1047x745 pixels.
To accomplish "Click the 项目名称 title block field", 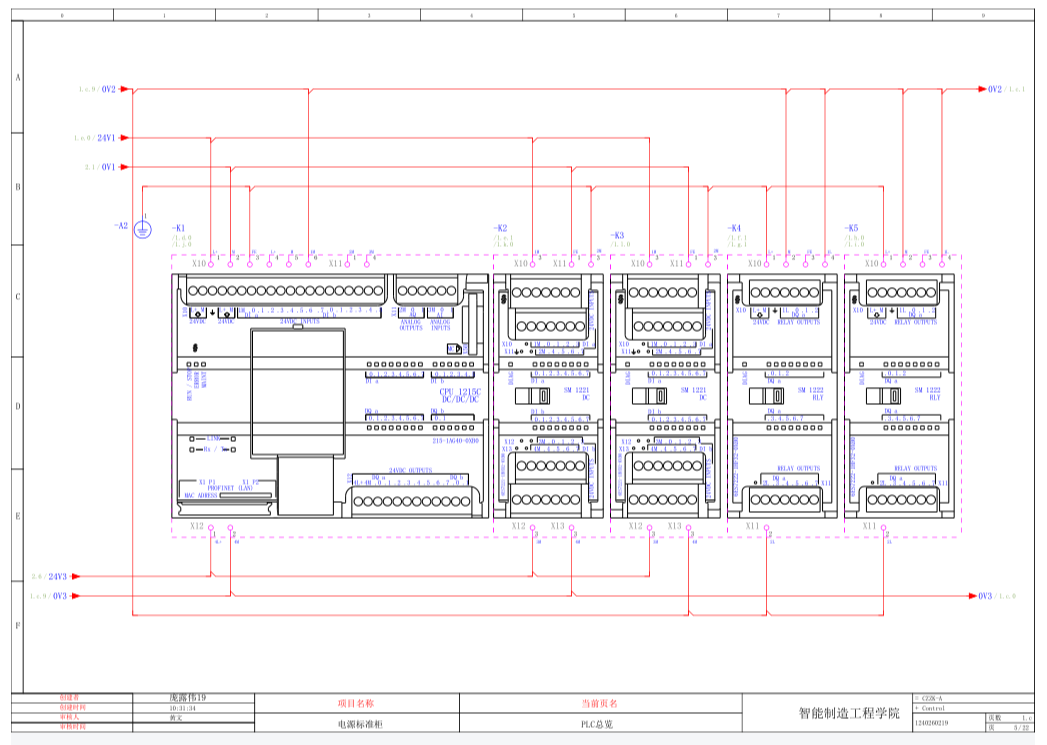I will 357,704.
